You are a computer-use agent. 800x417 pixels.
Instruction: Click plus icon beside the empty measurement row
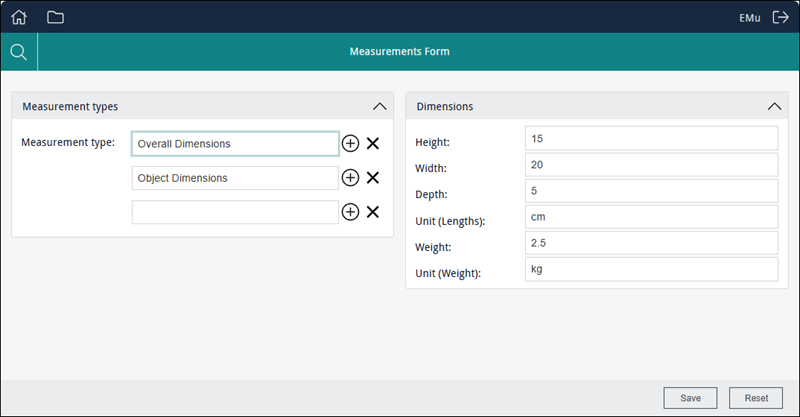pos(350,212)
